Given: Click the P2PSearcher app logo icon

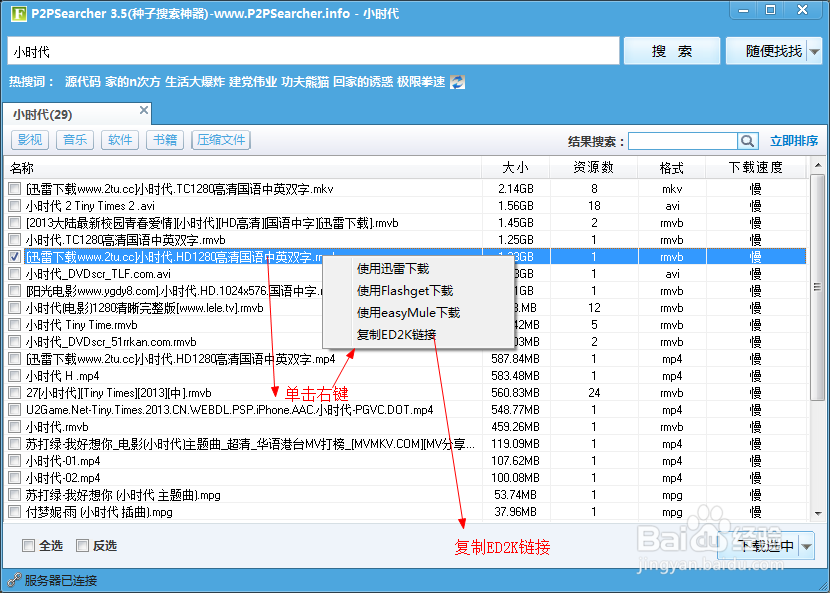Looking at the screenshot, I should tap(18, 13).
